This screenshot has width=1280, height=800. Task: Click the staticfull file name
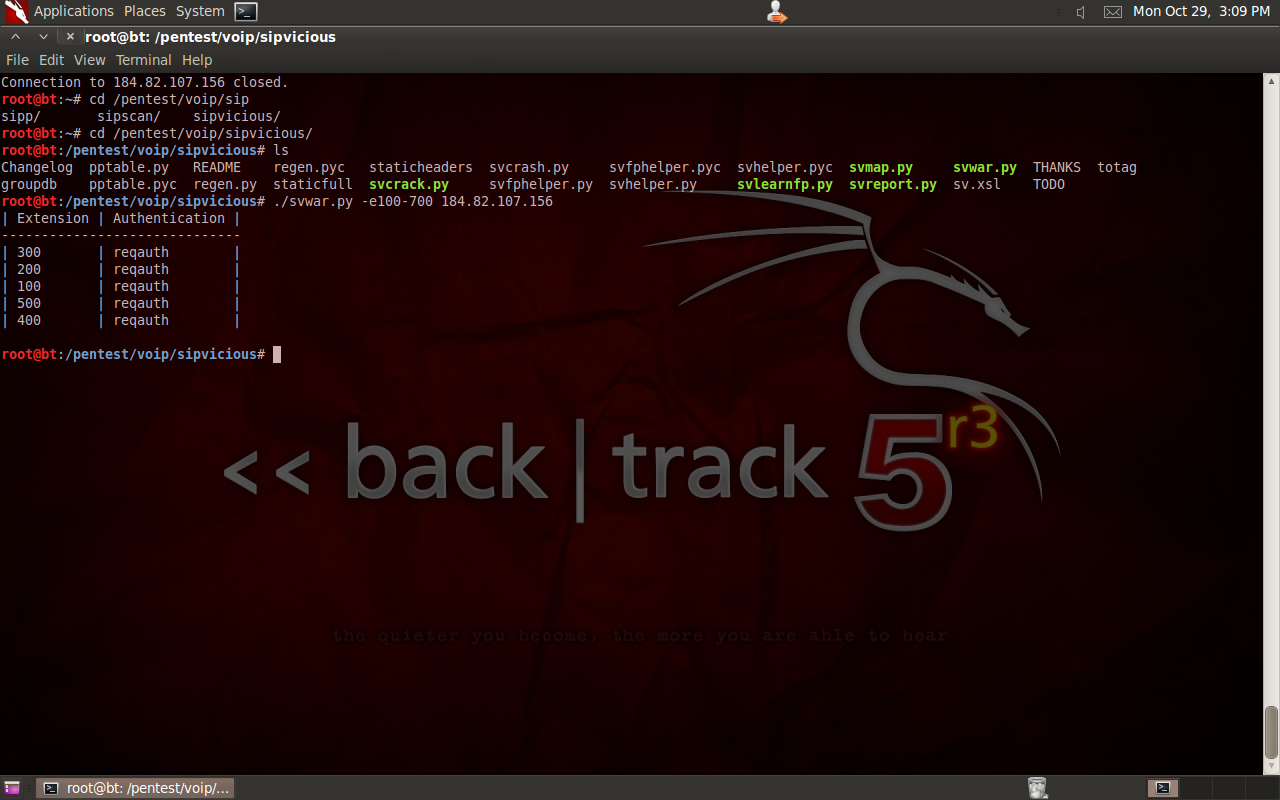tap(313, 184)
